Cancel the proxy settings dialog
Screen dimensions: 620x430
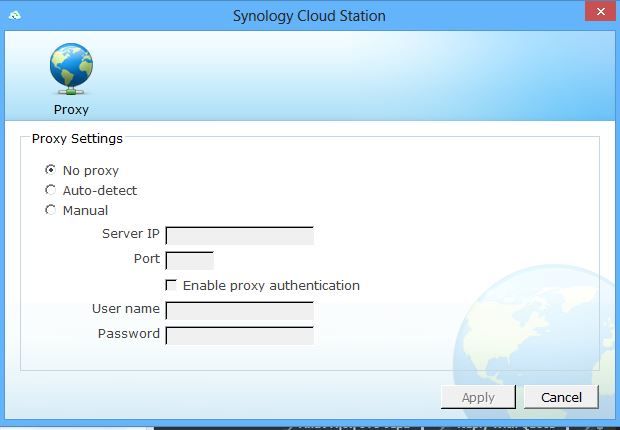pos(560,397)
